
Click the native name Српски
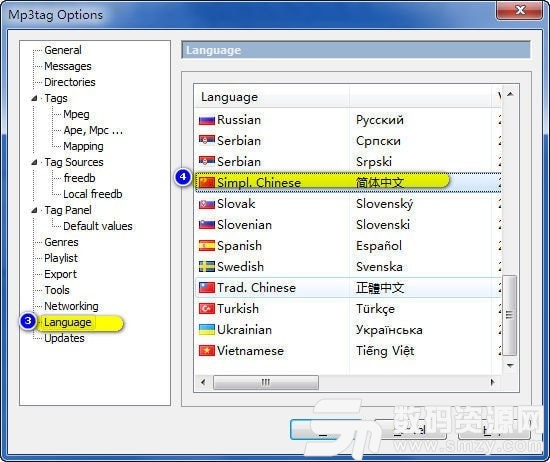378,141
